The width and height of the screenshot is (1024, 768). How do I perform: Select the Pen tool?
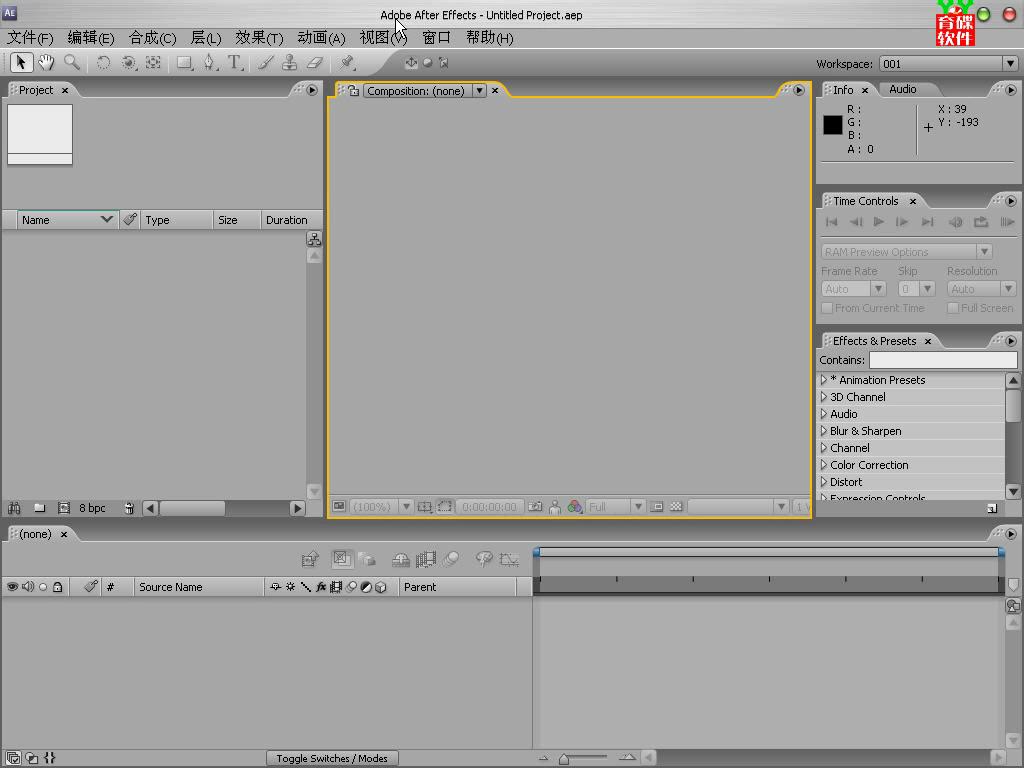210,63
